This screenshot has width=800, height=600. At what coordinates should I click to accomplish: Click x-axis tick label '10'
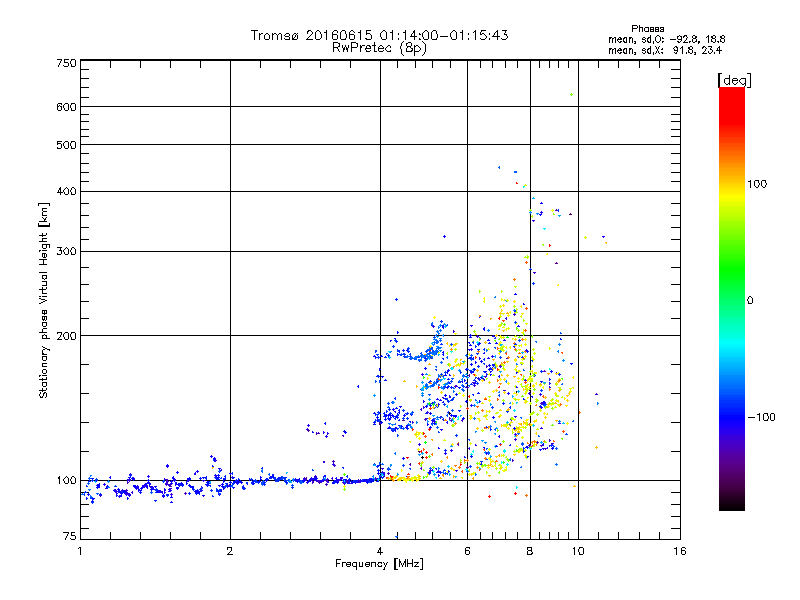[578, 551]
